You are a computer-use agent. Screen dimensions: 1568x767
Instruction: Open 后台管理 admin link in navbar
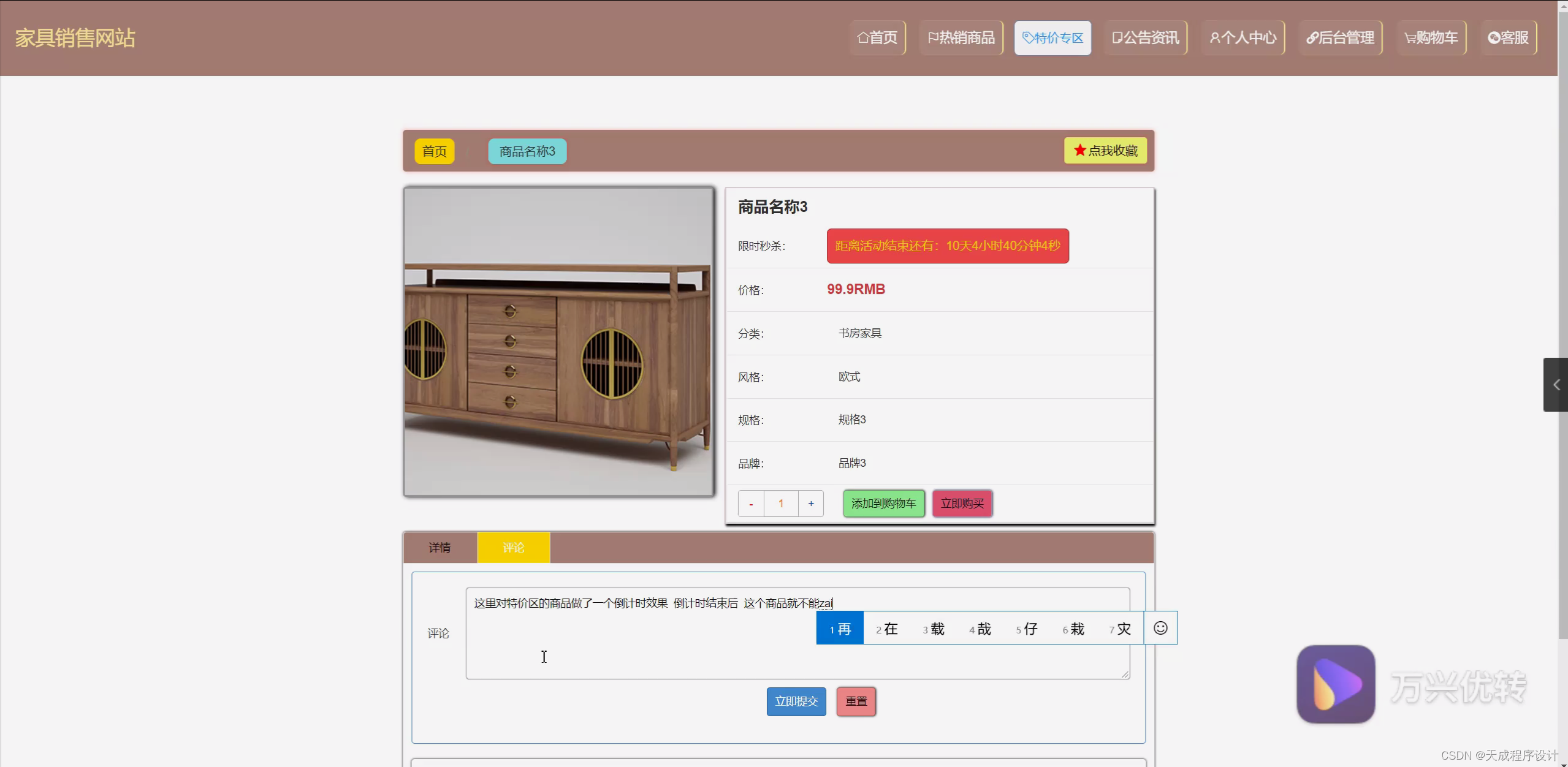tap(1339, 38)
